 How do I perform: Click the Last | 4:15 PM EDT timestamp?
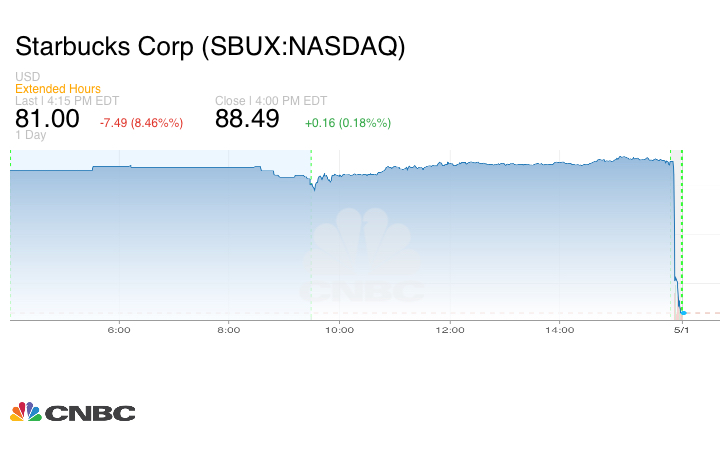67,101
